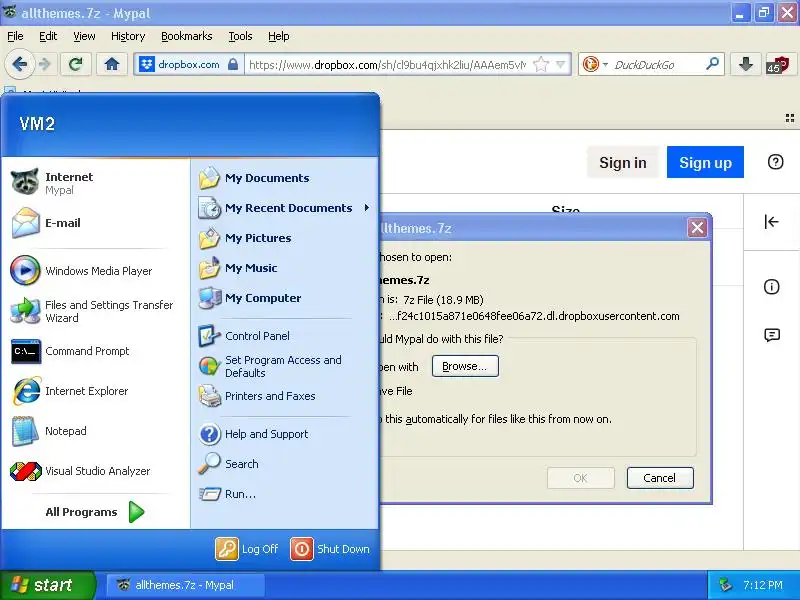Open the Edit menu

48,36
